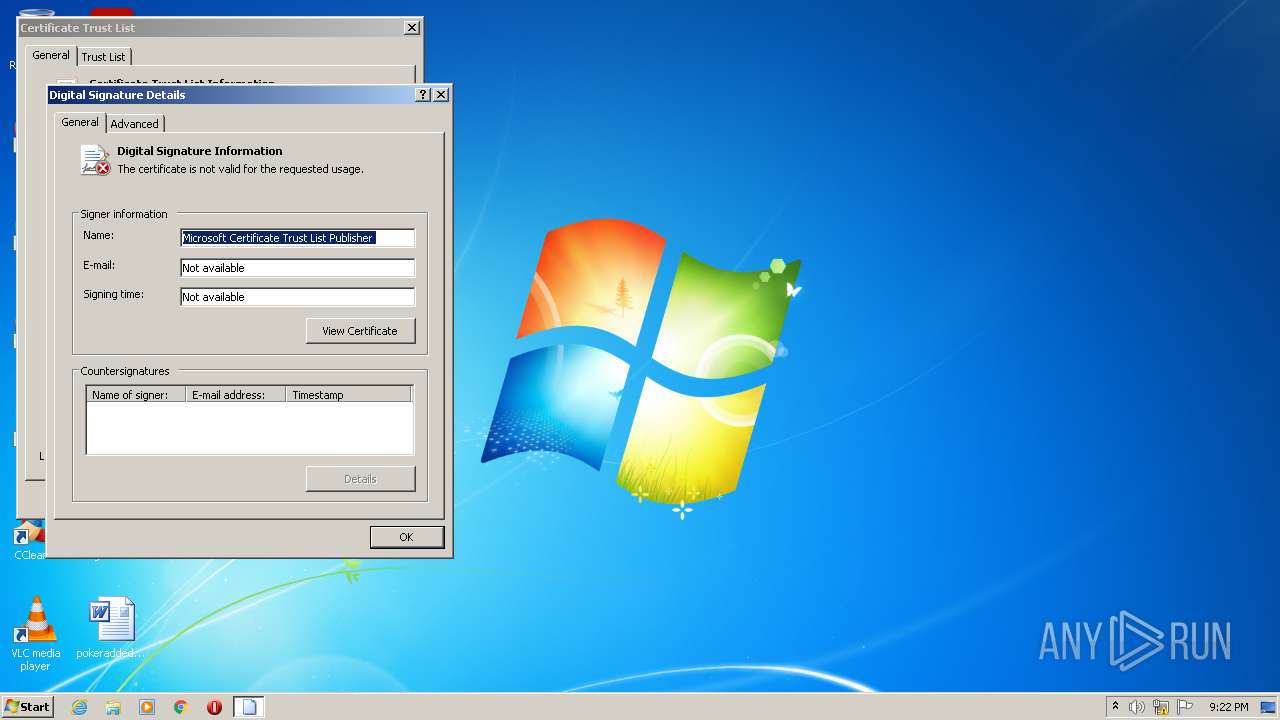The image size is (1280, 720).
Task: Click the 9:22 PM clock
Action: 1228,707
